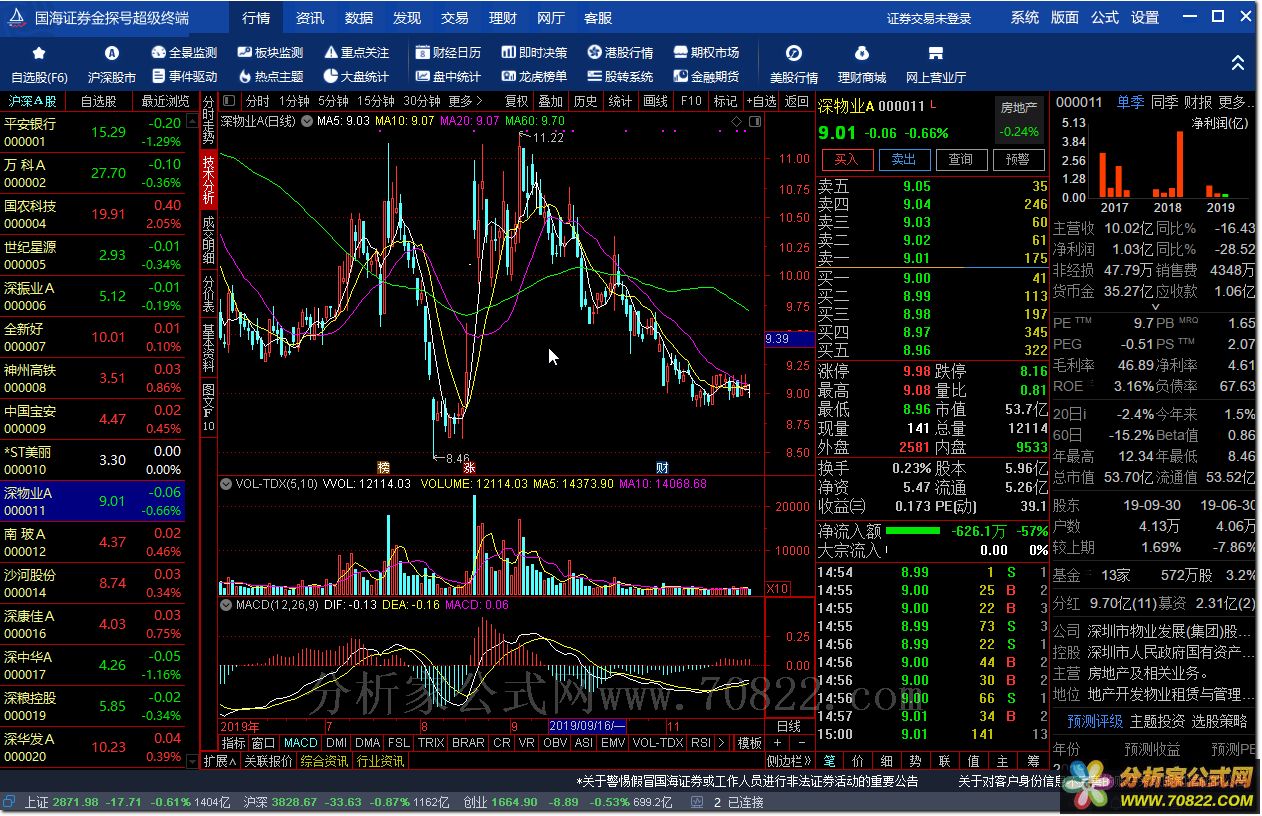Click 返回 button in chart toolbar
Image resolution: width=1262 pixels, height=816 pixels.
[797, 101]
